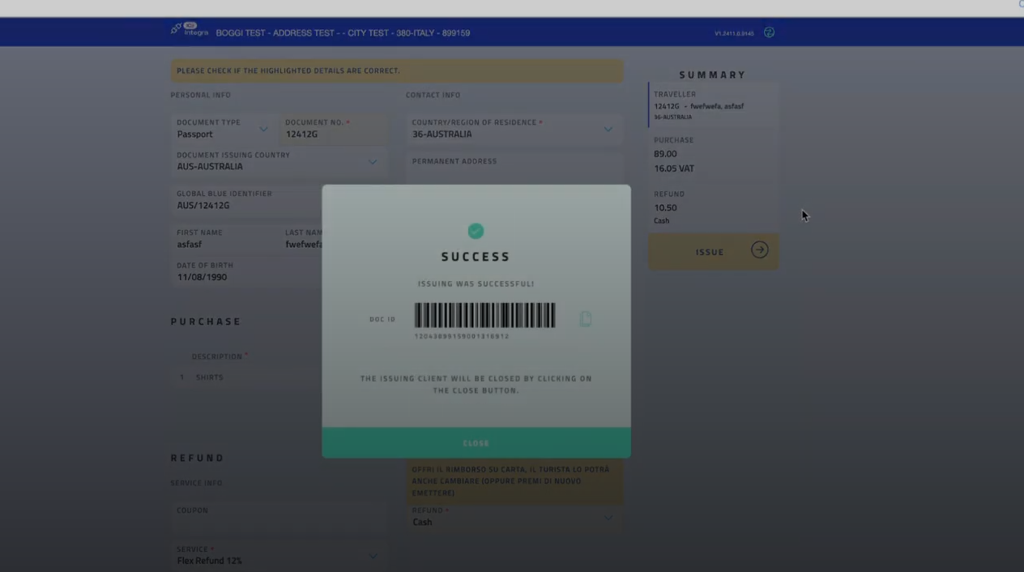Click the yellow 'Please check' warning banner
This screenshot has height=572, width=1024.
pos(396,71)
